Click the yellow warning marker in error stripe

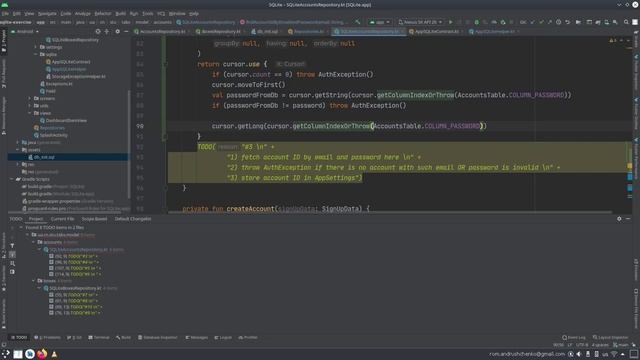click(629, 166)
